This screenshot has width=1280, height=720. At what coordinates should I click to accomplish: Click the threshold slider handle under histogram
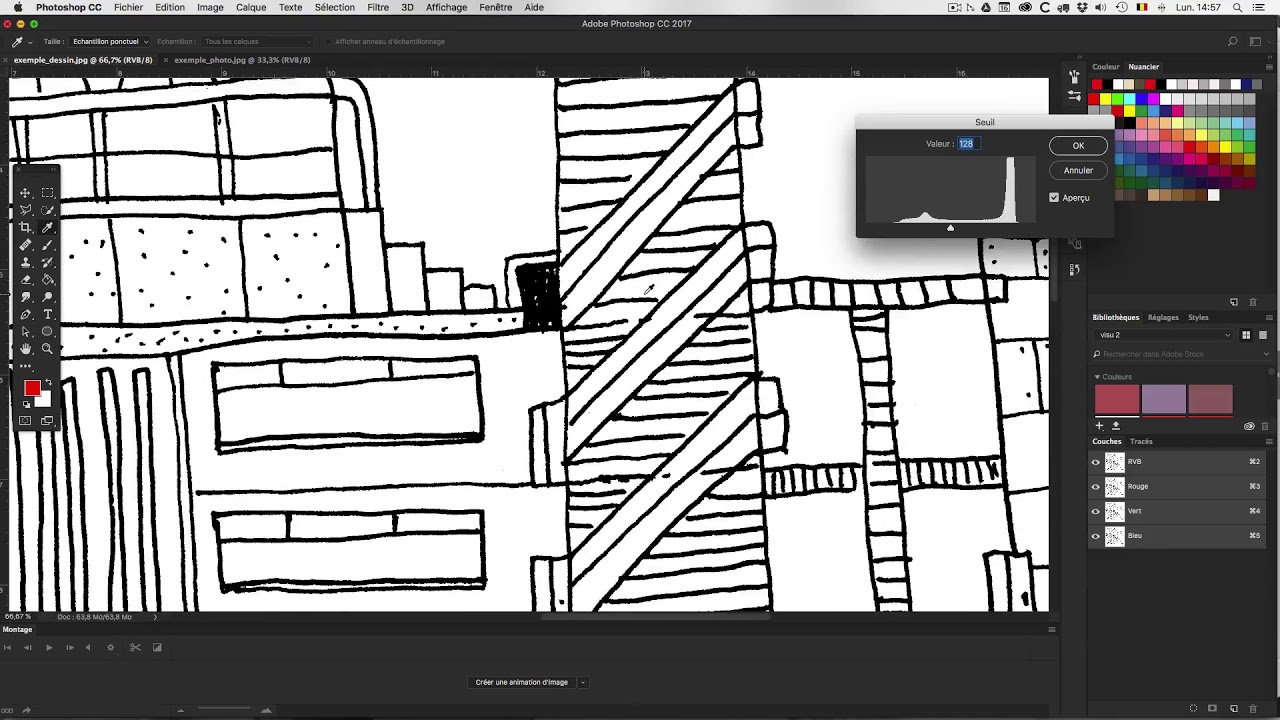[950, 228]
